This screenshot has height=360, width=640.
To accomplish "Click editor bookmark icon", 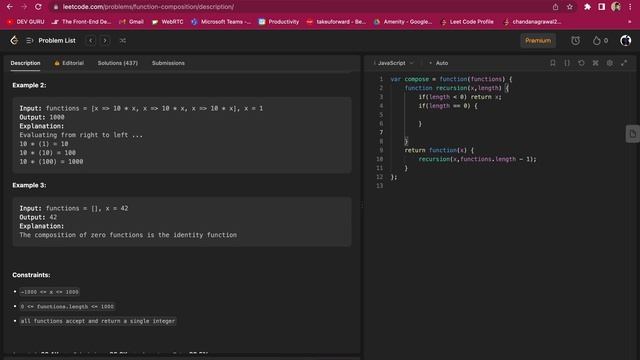I will pos(553,63).
